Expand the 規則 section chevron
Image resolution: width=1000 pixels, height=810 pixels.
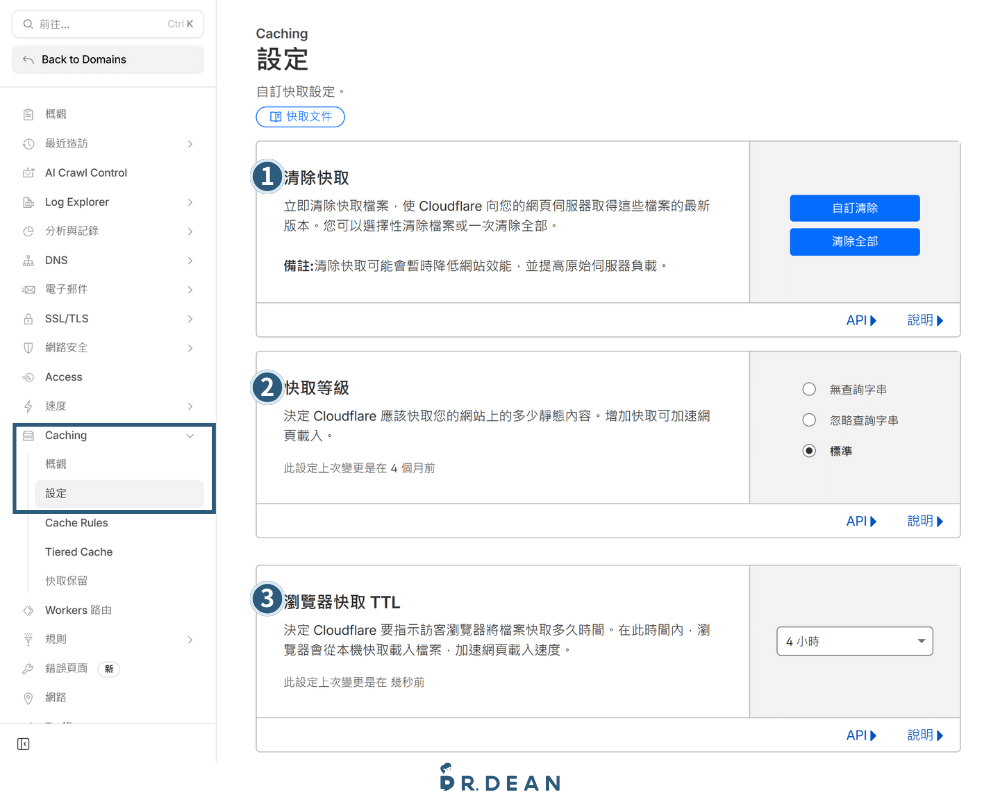(x=190, y=640)
